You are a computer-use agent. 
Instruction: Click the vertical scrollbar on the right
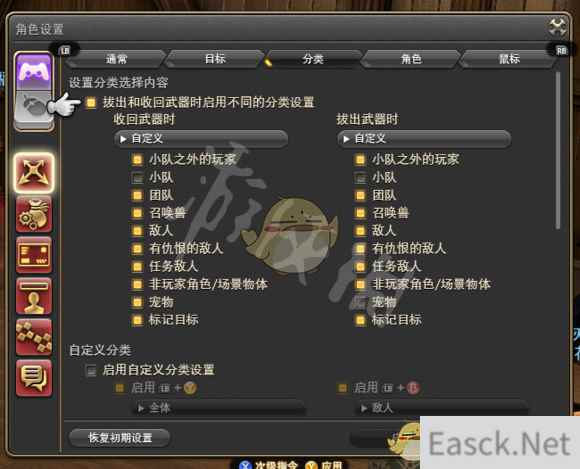point(557,151)
